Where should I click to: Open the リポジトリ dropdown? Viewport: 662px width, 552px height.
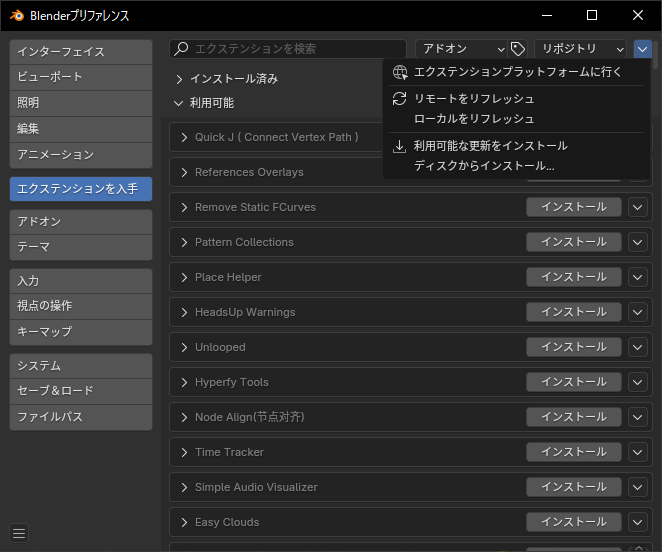click(x=581, y=49)
